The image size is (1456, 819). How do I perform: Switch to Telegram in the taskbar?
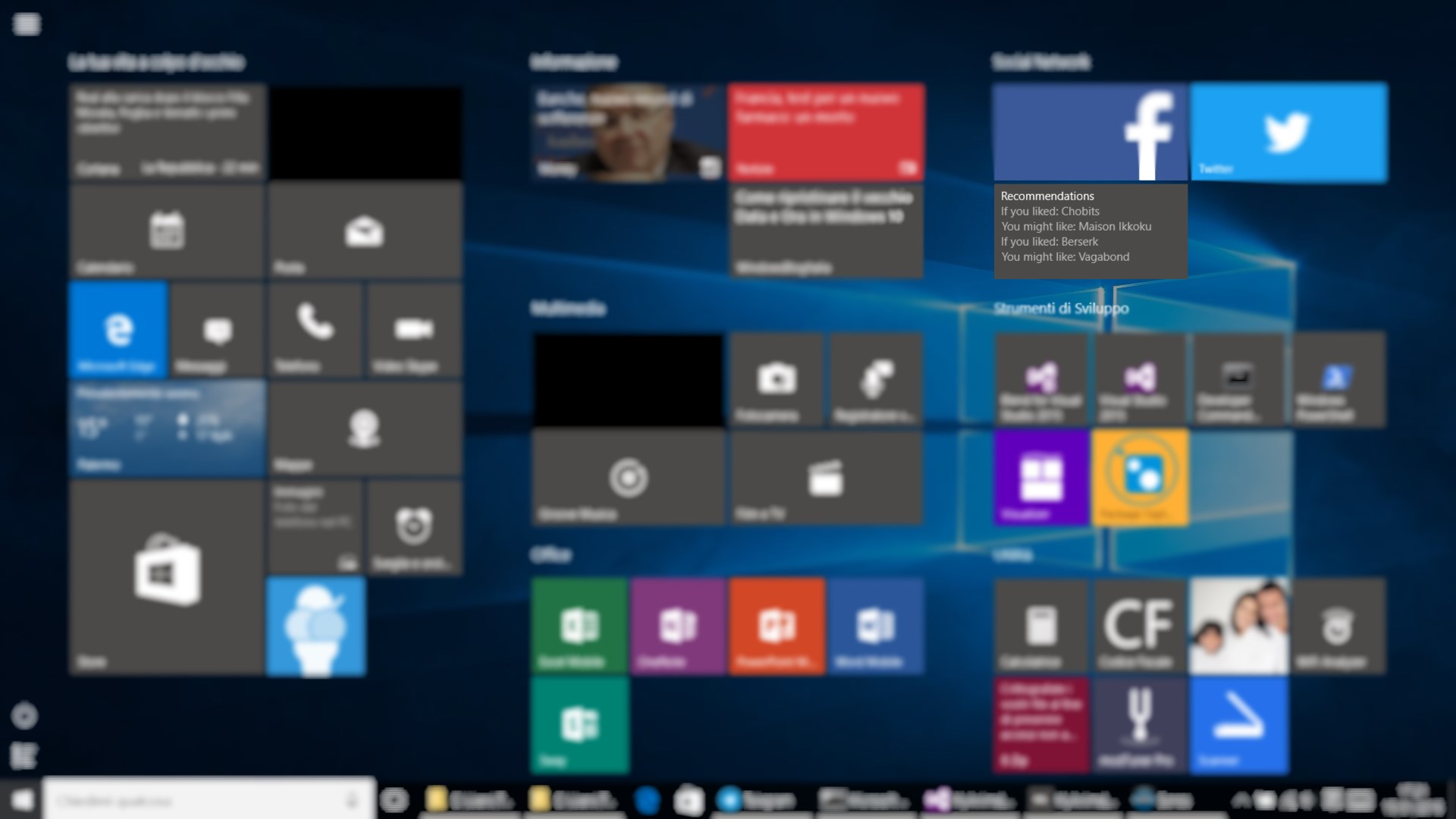point(758,800)
